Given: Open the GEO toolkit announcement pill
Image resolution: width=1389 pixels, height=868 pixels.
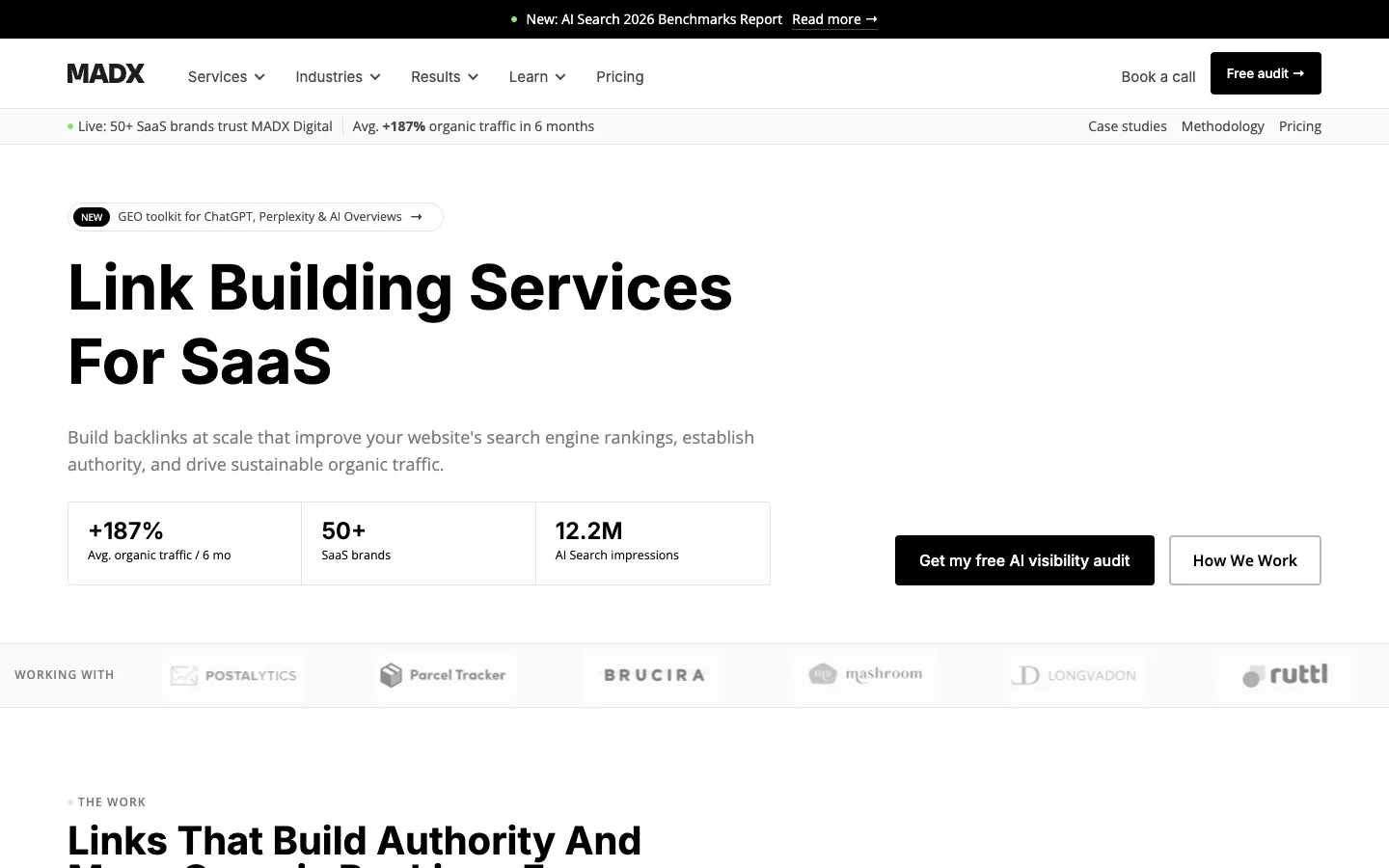Looking at the screenshot, I should (256, 217).
